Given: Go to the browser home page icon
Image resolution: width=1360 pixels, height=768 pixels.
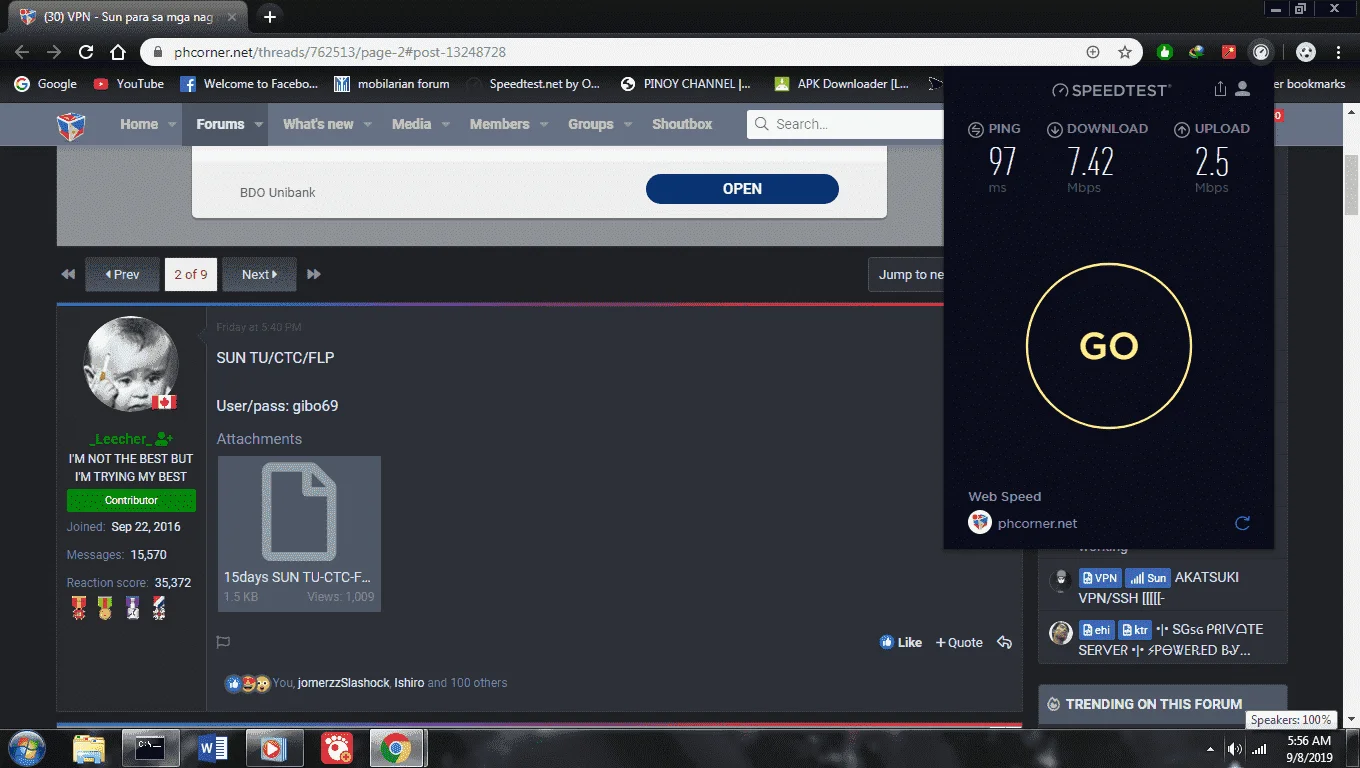Looking at the screenshot, I should 118,52.
